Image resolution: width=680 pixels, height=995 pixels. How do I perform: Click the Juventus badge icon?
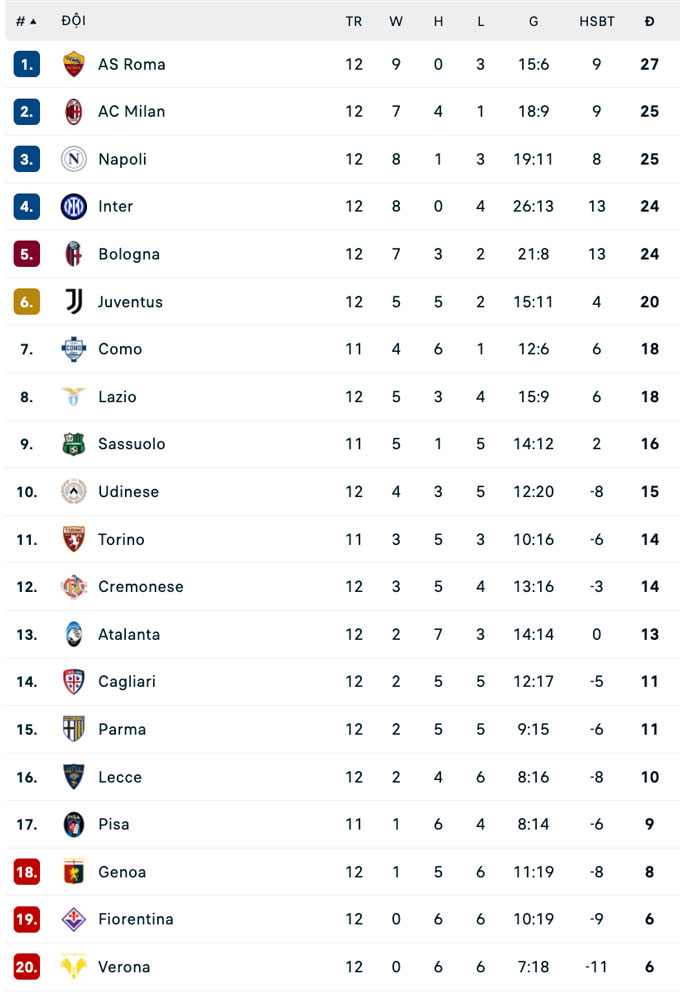[x=74, y=301]
